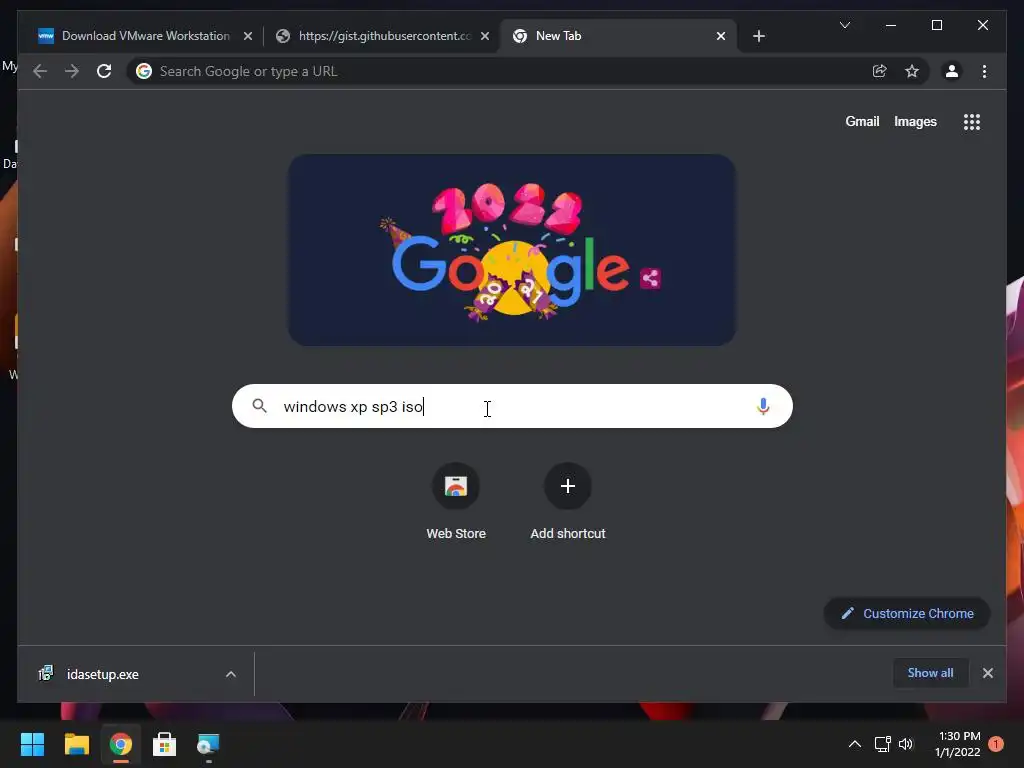This screenshot has height=768, width=1024.
Task: Expand hidden system tray icons
Action: point(854,744)
